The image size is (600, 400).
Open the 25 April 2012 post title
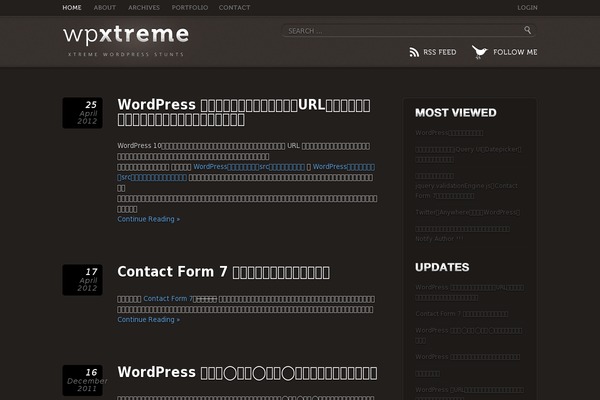pos(244,112)
